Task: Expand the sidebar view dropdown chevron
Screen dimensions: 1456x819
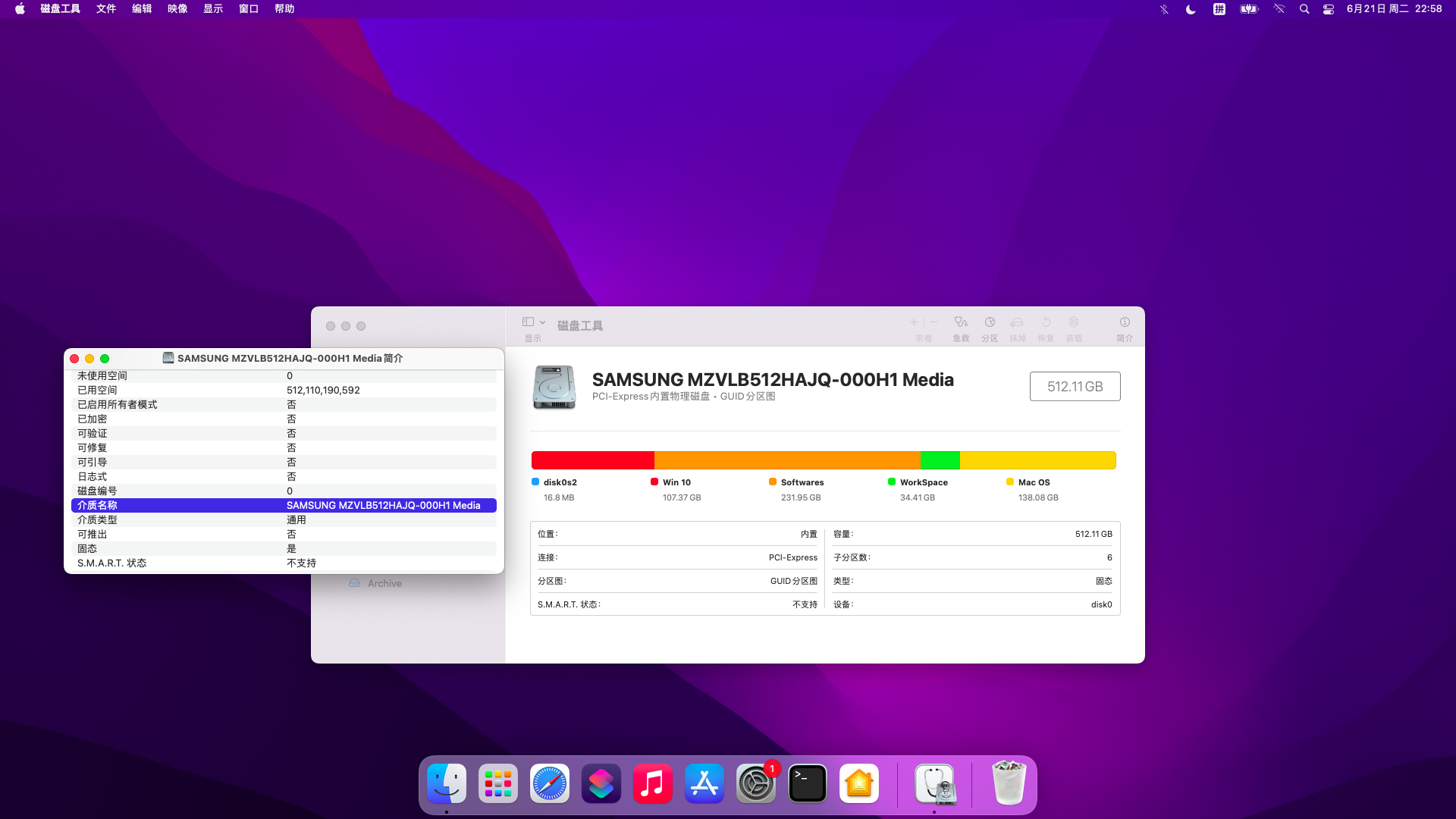Action: coord(543,322)
